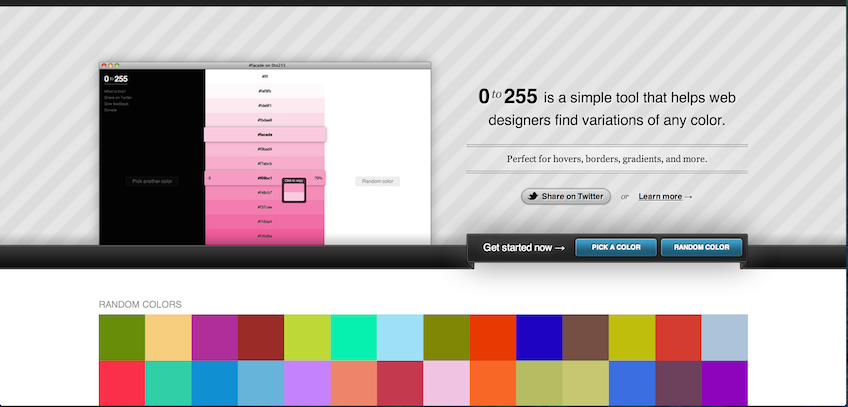Pick the magenta swatch in top row
848x407 pixels.
pos(214,337)
